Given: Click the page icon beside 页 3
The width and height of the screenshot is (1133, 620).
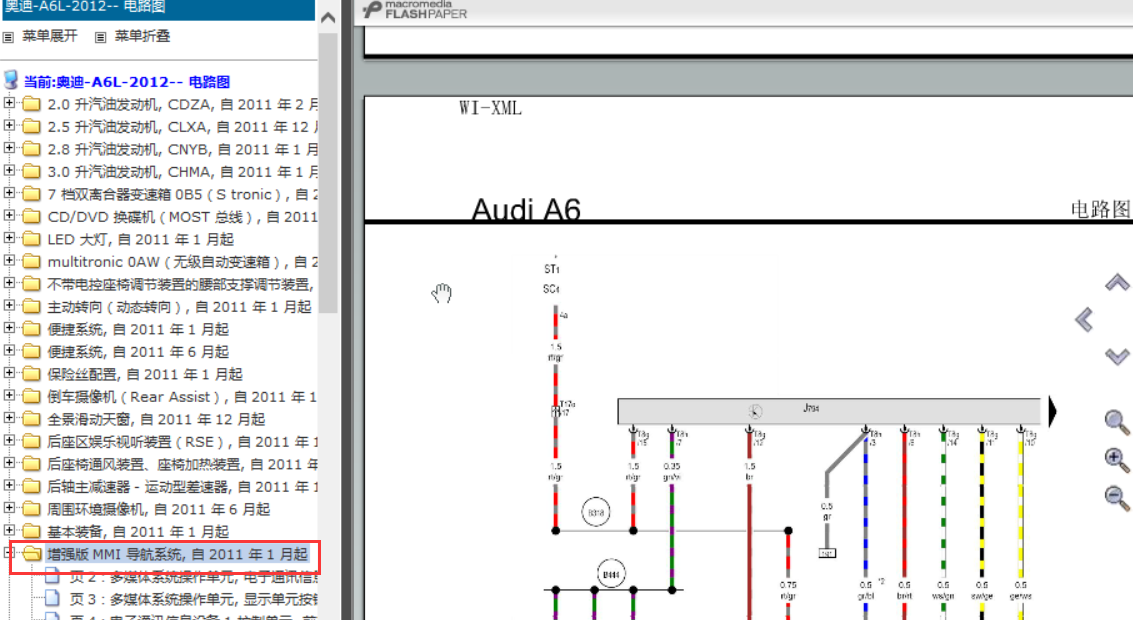Looking at the screenshot, I should coord(52,598).
